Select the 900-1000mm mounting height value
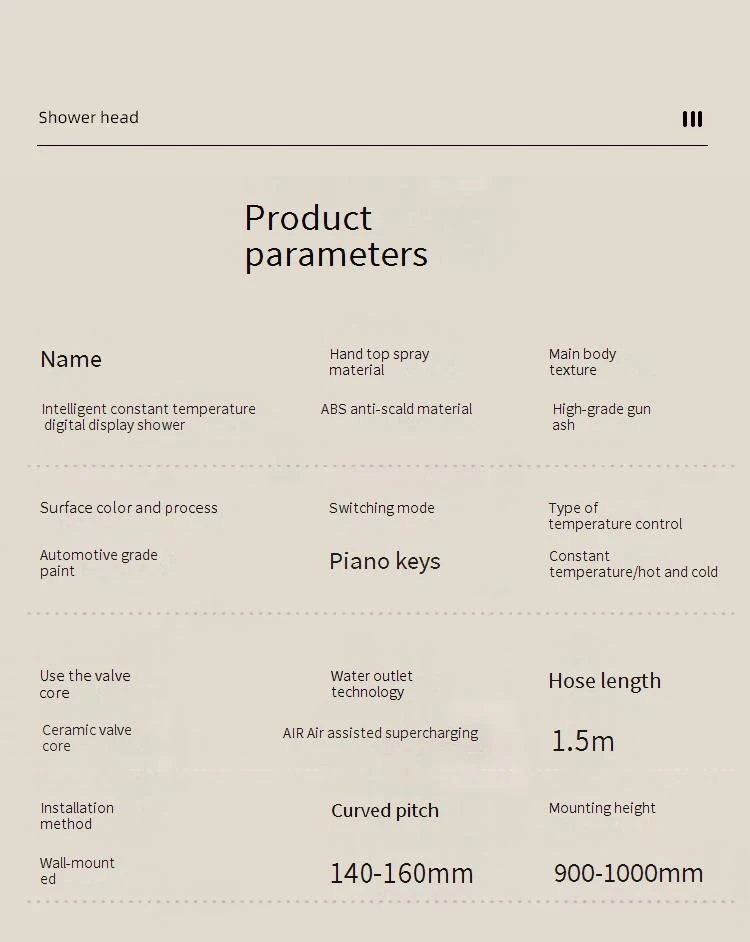750x942 pixels. pyautogui.click(x=628, y=874)
